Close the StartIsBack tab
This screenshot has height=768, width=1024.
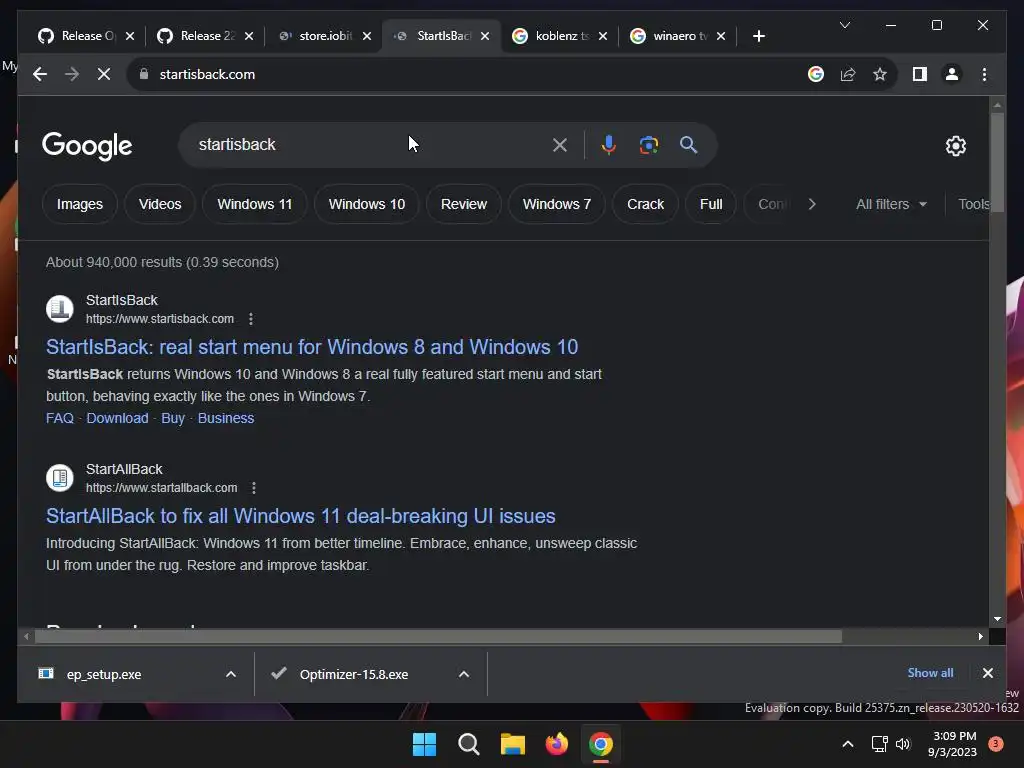[485, 36]
